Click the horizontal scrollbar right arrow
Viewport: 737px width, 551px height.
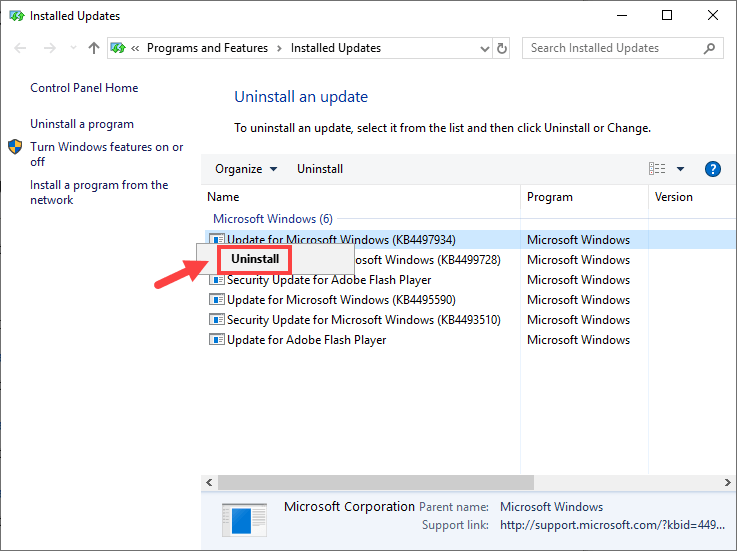[x=728, y=482]
